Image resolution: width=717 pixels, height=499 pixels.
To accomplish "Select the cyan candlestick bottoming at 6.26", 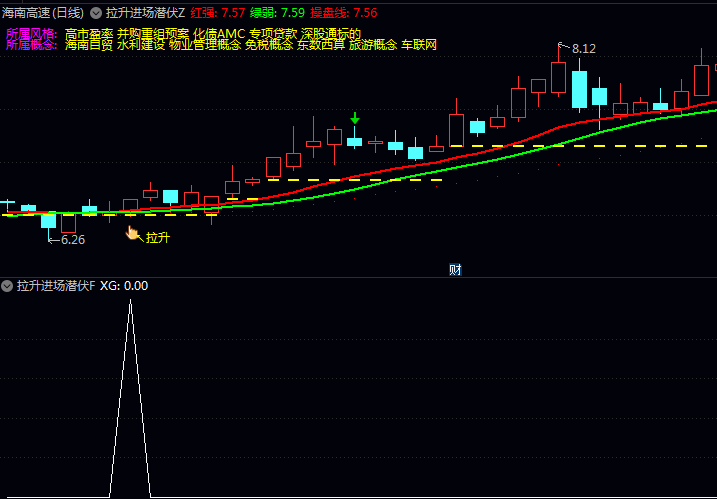I will point(48,221).
